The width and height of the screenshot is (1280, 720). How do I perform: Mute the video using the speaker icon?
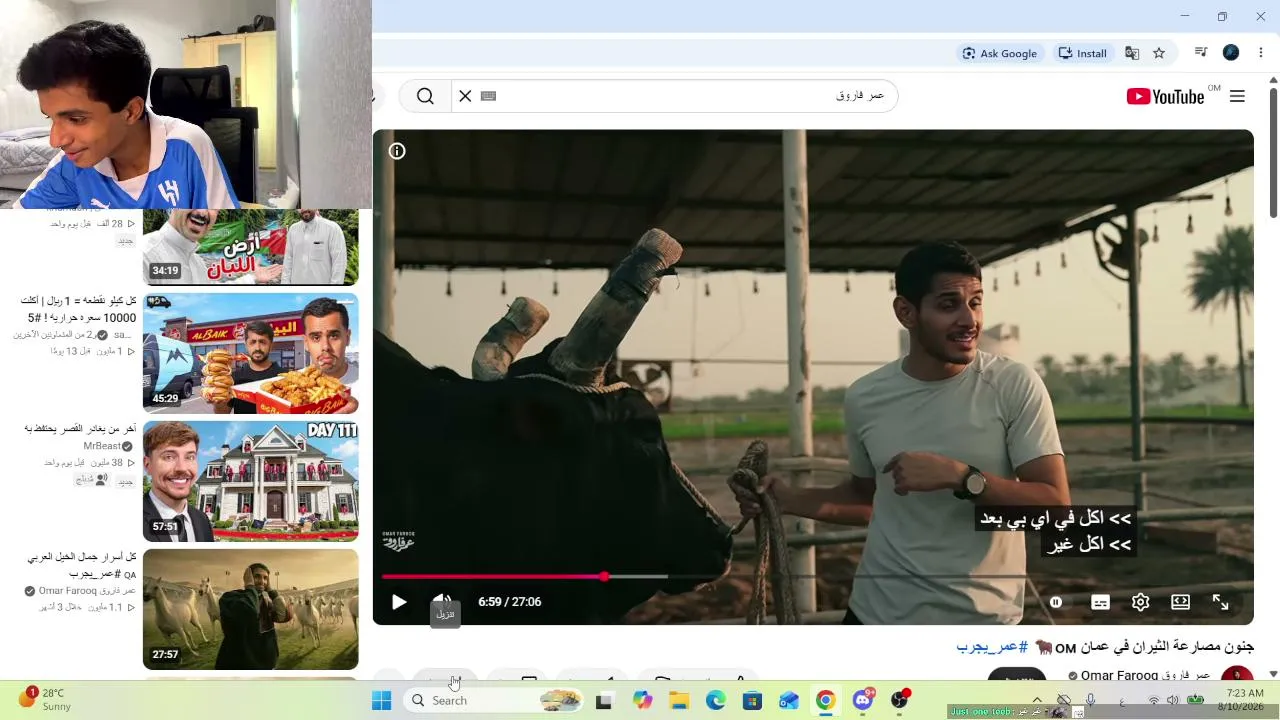point(442,602)
